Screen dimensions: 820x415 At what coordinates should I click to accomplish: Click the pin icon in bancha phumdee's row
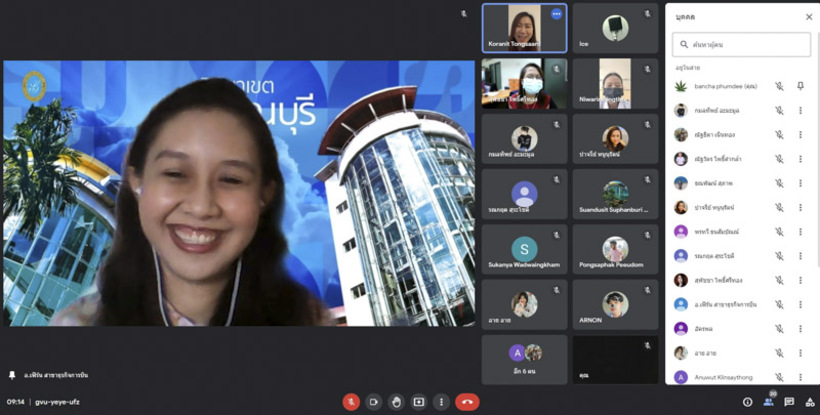pyautogui.click(x=800, y=86)
